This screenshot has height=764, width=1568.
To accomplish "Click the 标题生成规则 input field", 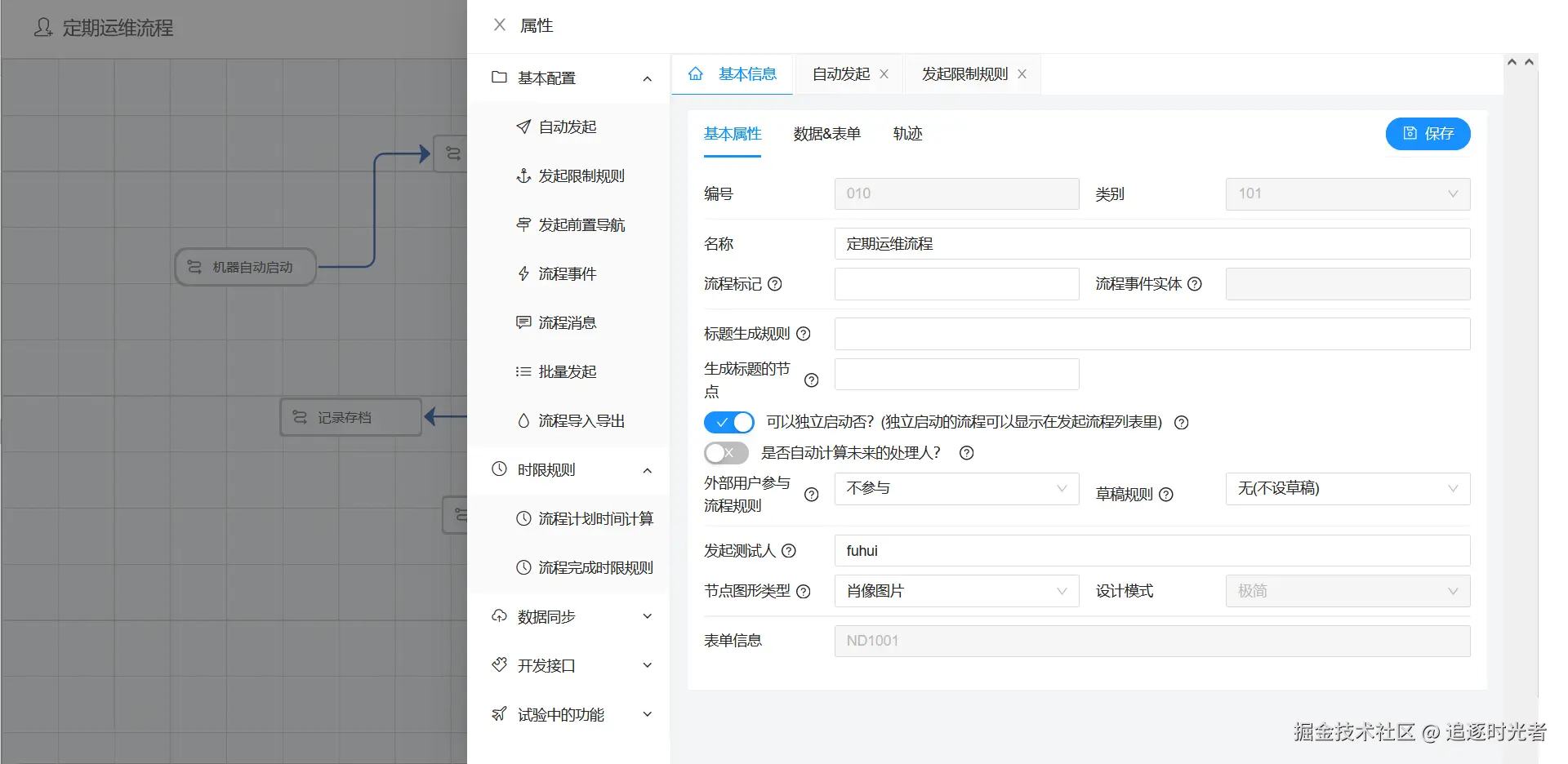I will (x=1152, y=334).
